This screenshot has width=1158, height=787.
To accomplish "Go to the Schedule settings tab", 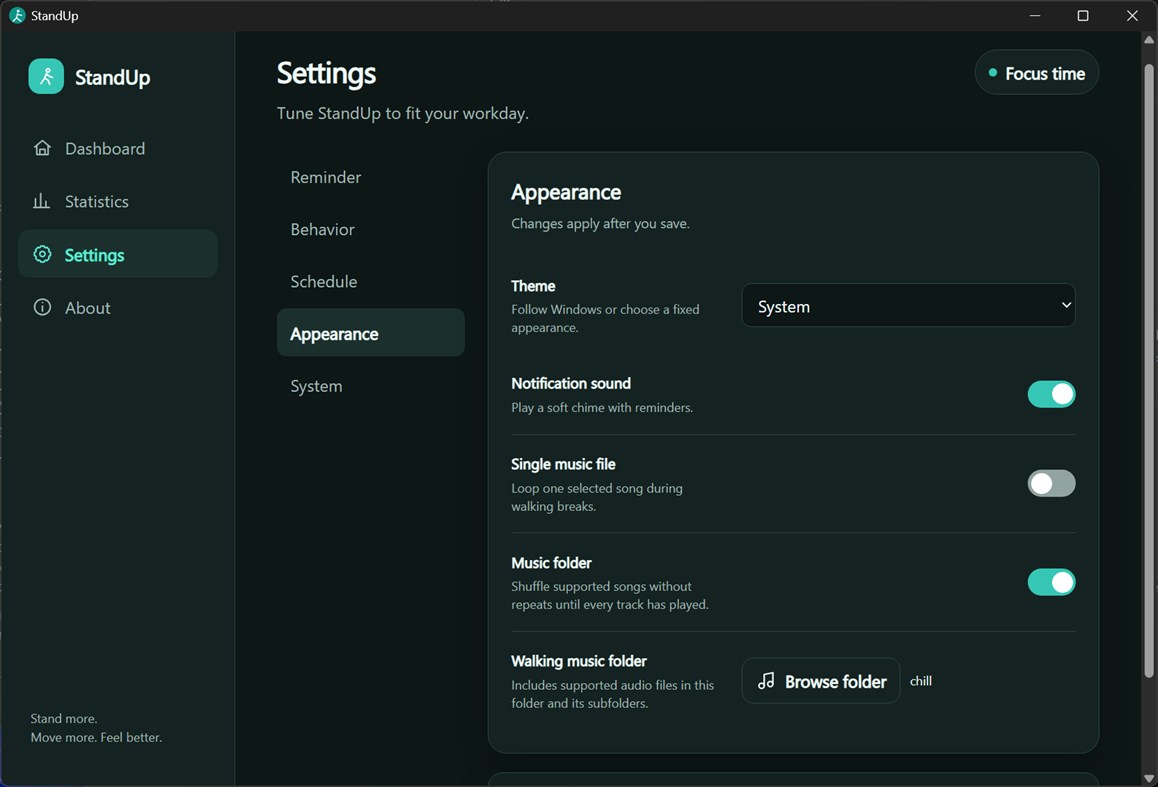I will [x=371, y=282].
